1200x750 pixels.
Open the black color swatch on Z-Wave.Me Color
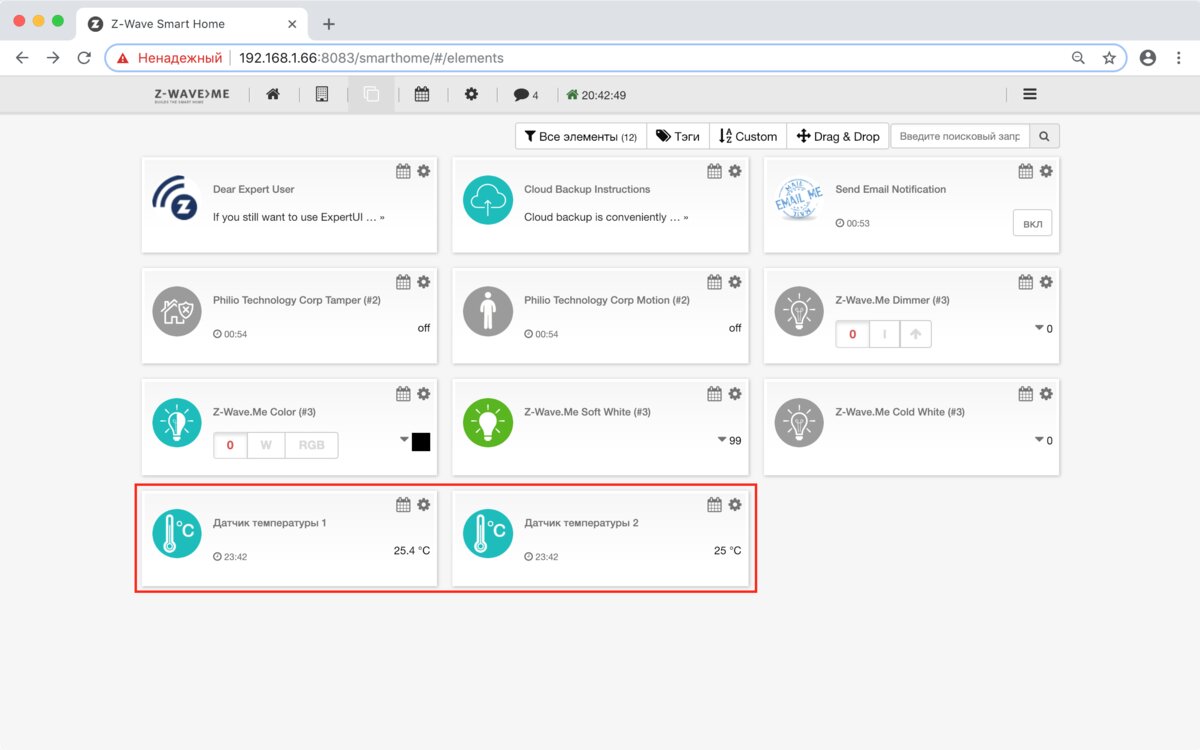[420, 441]
